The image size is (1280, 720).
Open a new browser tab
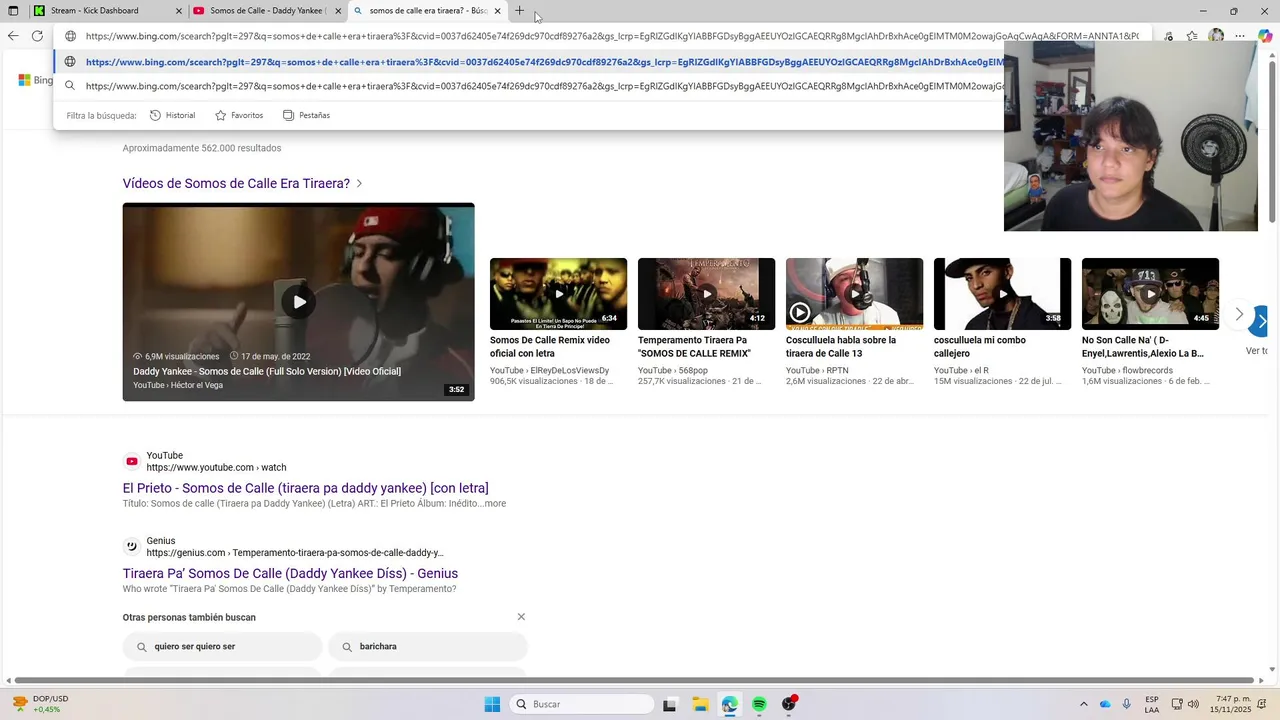click(519, 11)
